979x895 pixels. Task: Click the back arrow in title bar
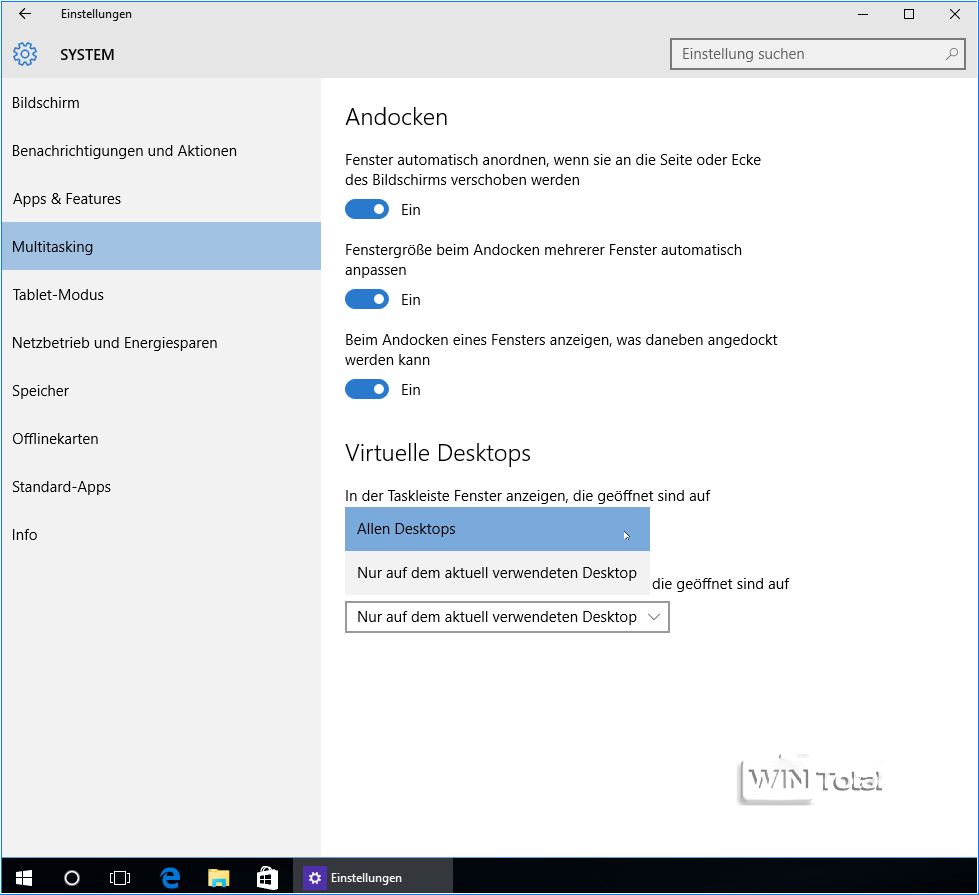pos(25,14)
